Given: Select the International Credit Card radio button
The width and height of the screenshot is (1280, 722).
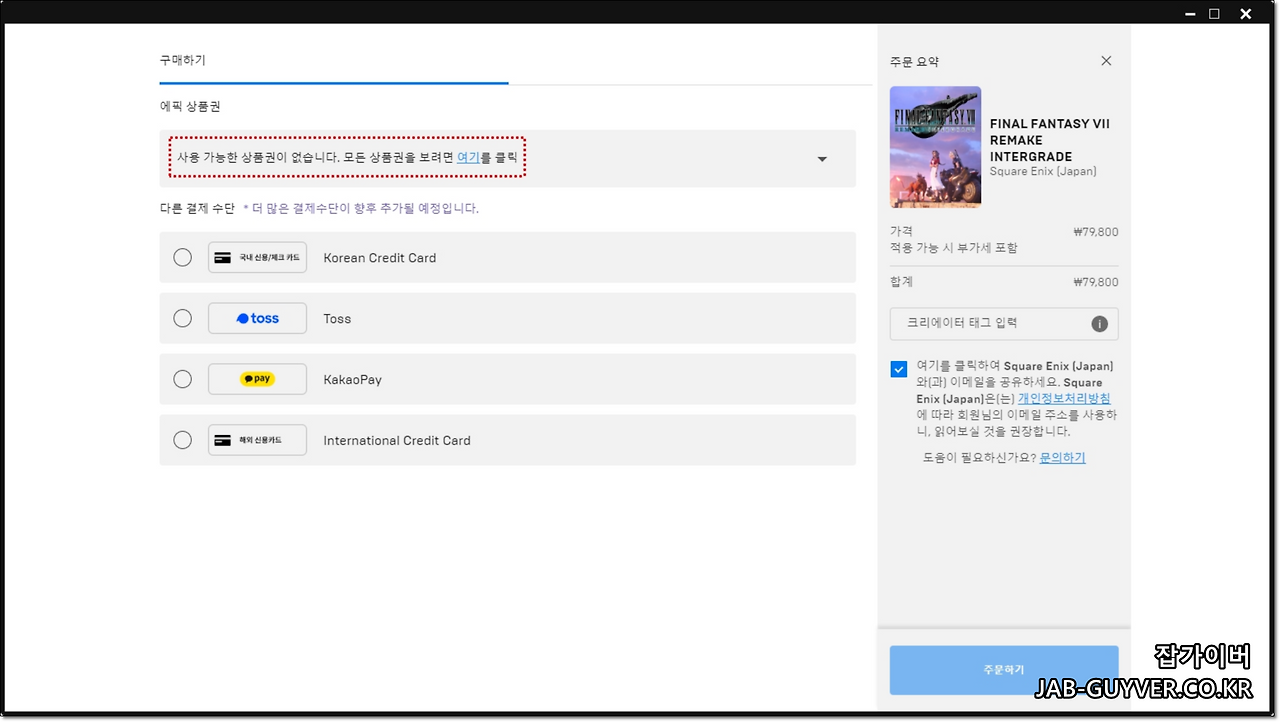Looking at the screenshot, I should click(x=182, y=440).
